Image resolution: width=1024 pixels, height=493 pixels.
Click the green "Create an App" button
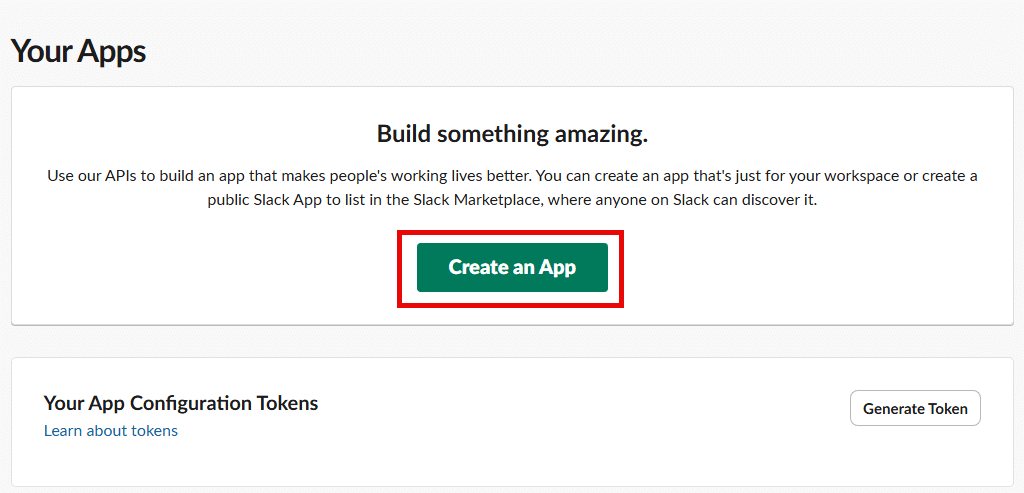(x=512, y=267)
